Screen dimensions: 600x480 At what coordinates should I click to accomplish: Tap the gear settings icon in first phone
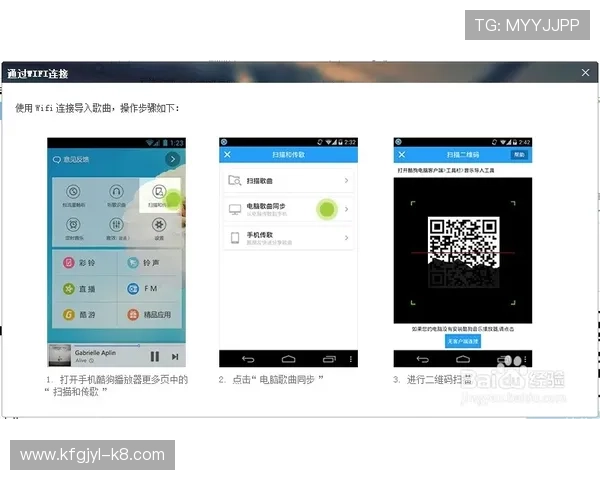point(159,224)
